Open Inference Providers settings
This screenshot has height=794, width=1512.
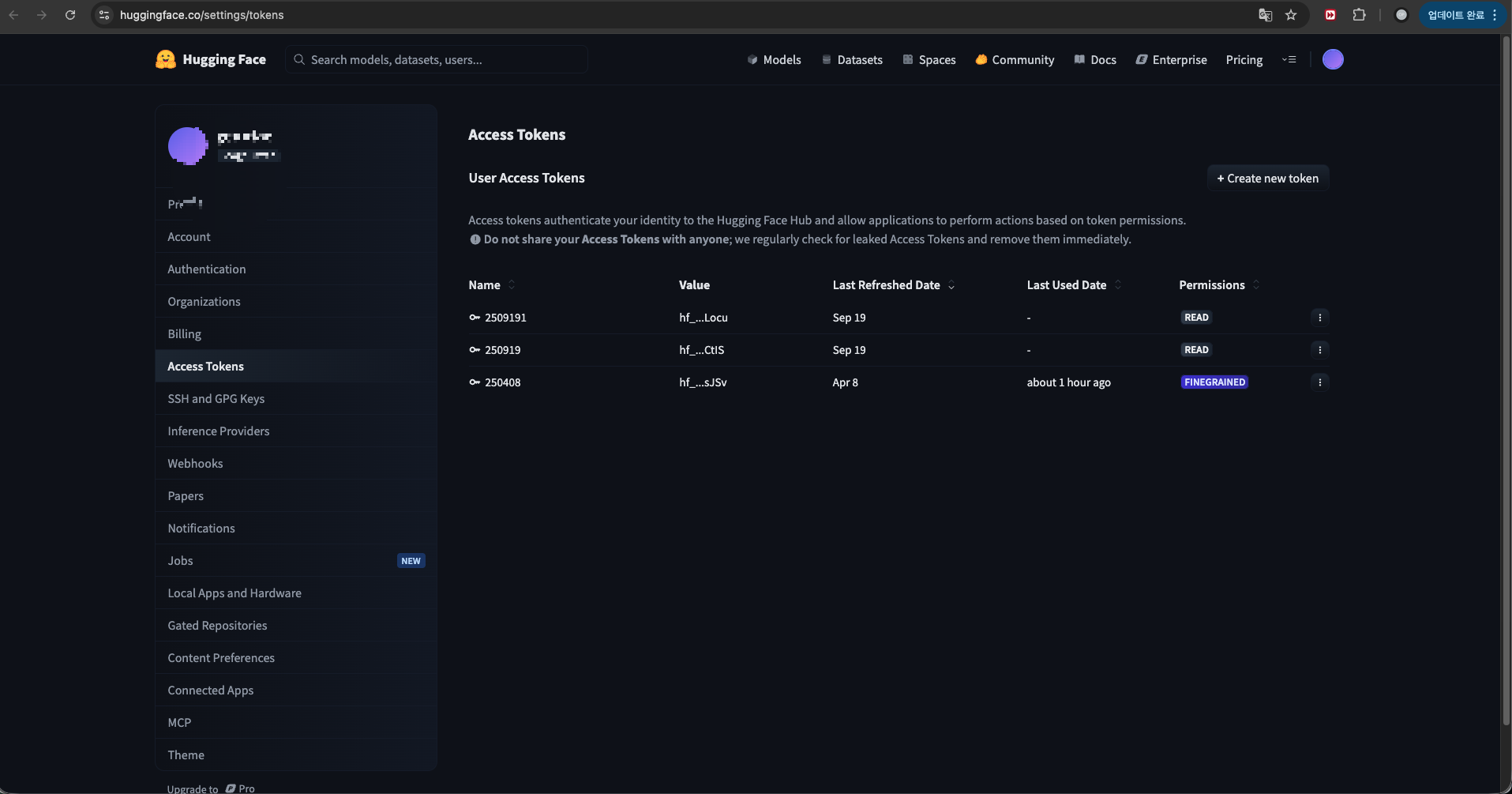296,431
